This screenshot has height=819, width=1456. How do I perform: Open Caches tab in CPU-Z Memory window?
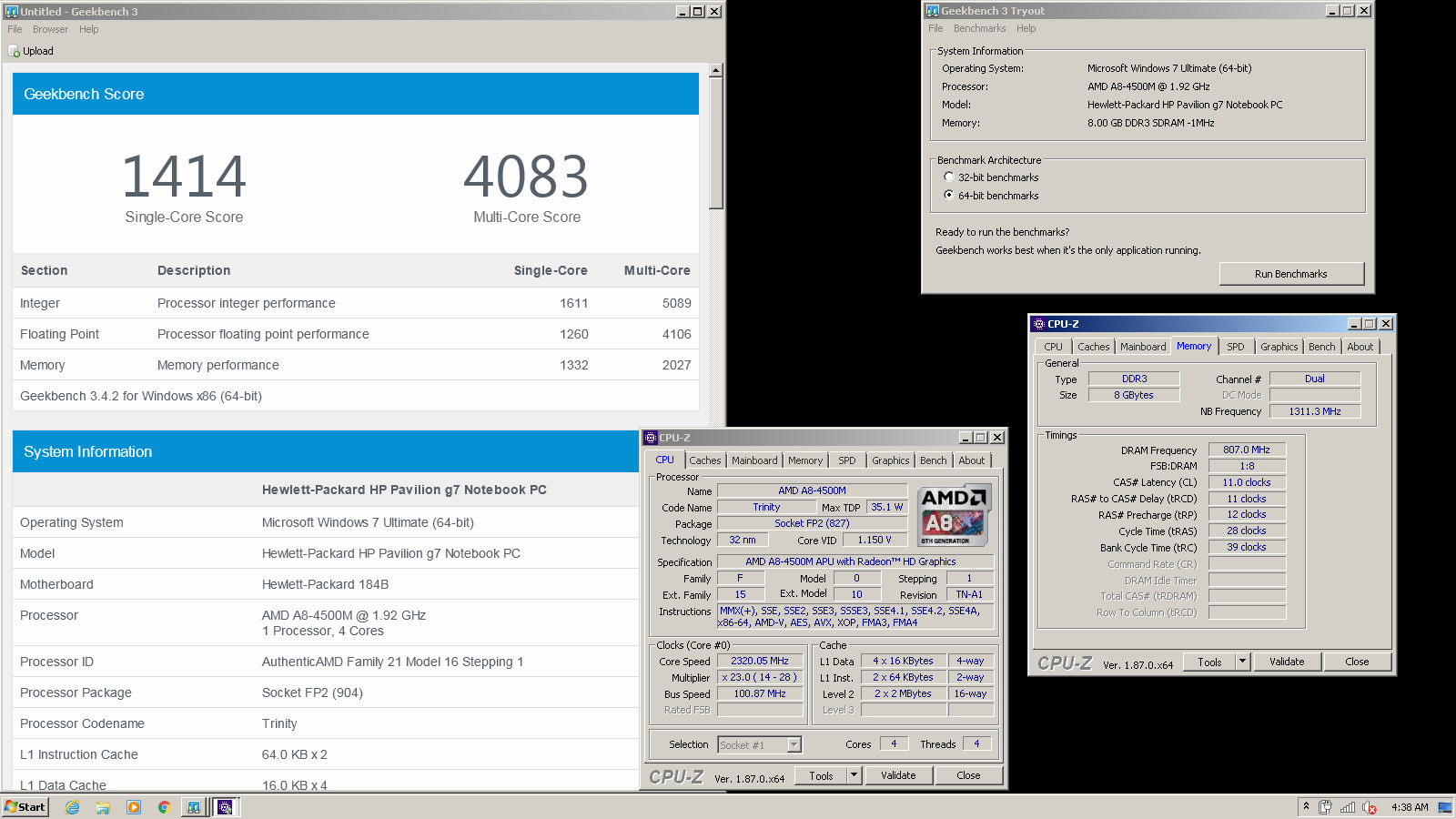click(x=1093, y=347)
